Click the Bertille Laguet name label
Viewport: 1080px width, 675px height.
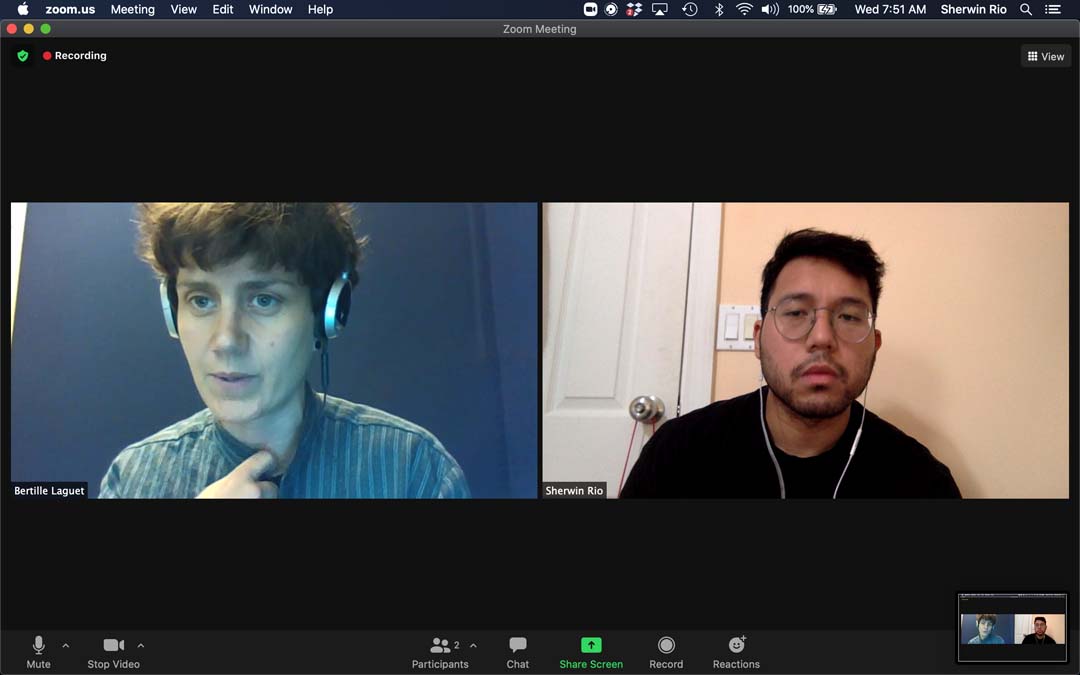49,490
